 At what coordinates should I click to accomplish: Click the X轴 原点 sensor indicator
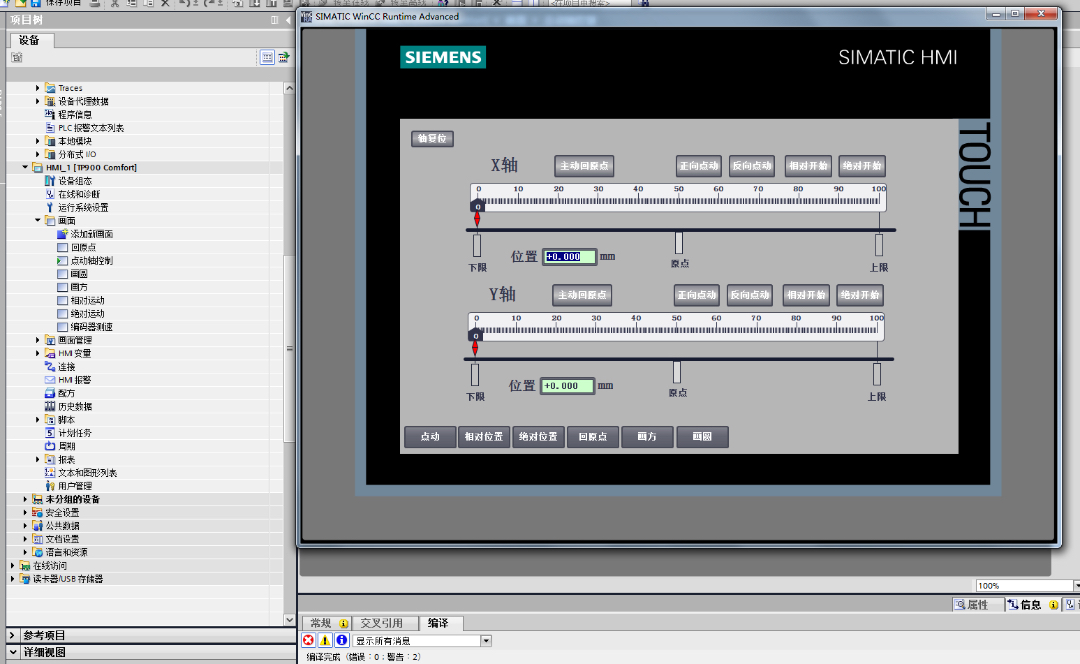tap(679, 243)
